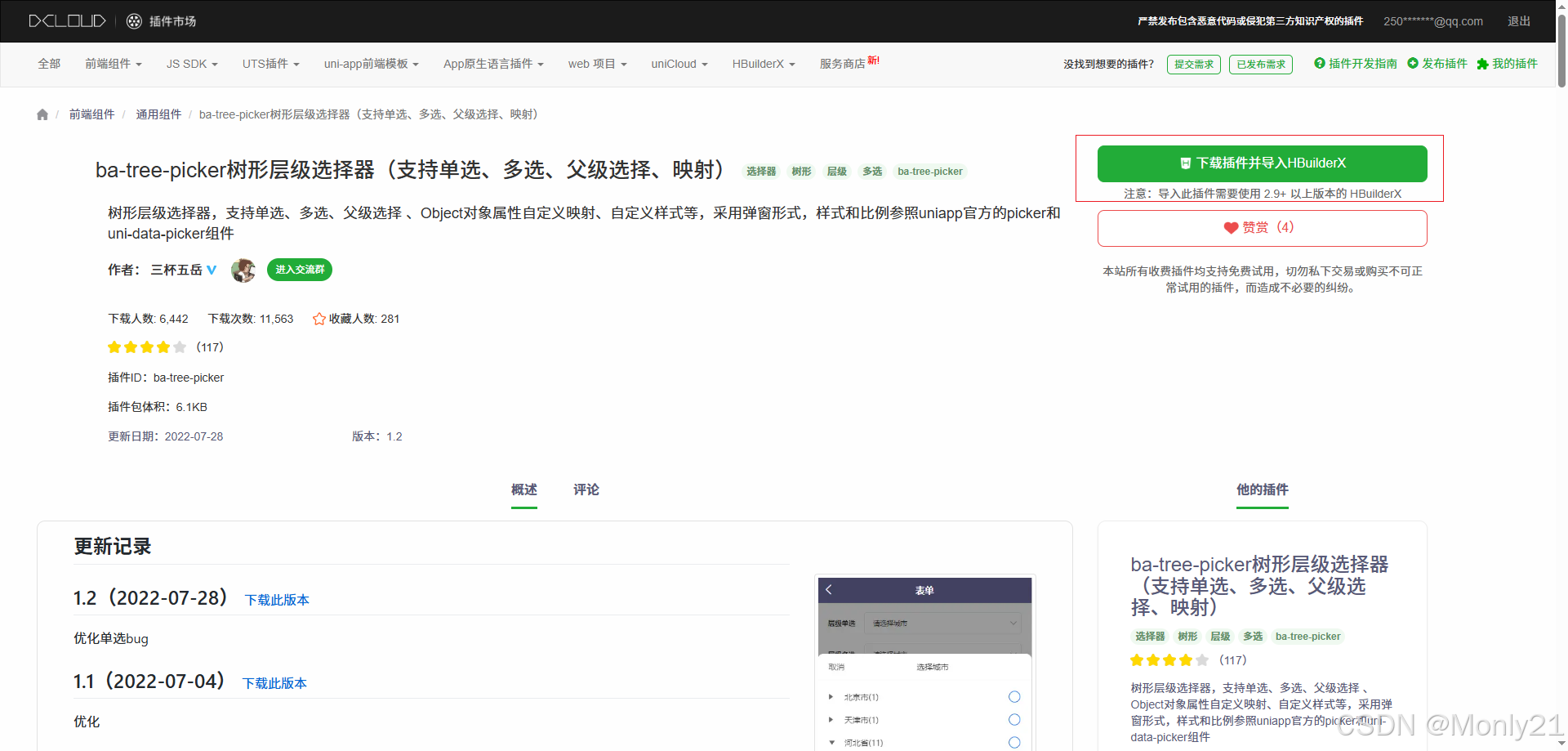Screen dimensions: 1568x751
Task: Open the account email 250*******@qq.com
Action: 1433,21
